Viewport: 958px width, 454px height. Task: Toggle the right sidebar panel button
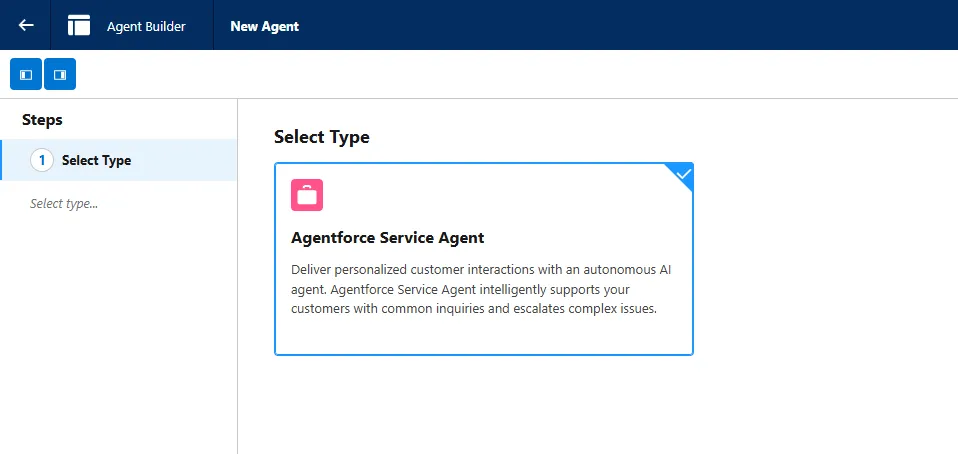click(x=60, y=75)
